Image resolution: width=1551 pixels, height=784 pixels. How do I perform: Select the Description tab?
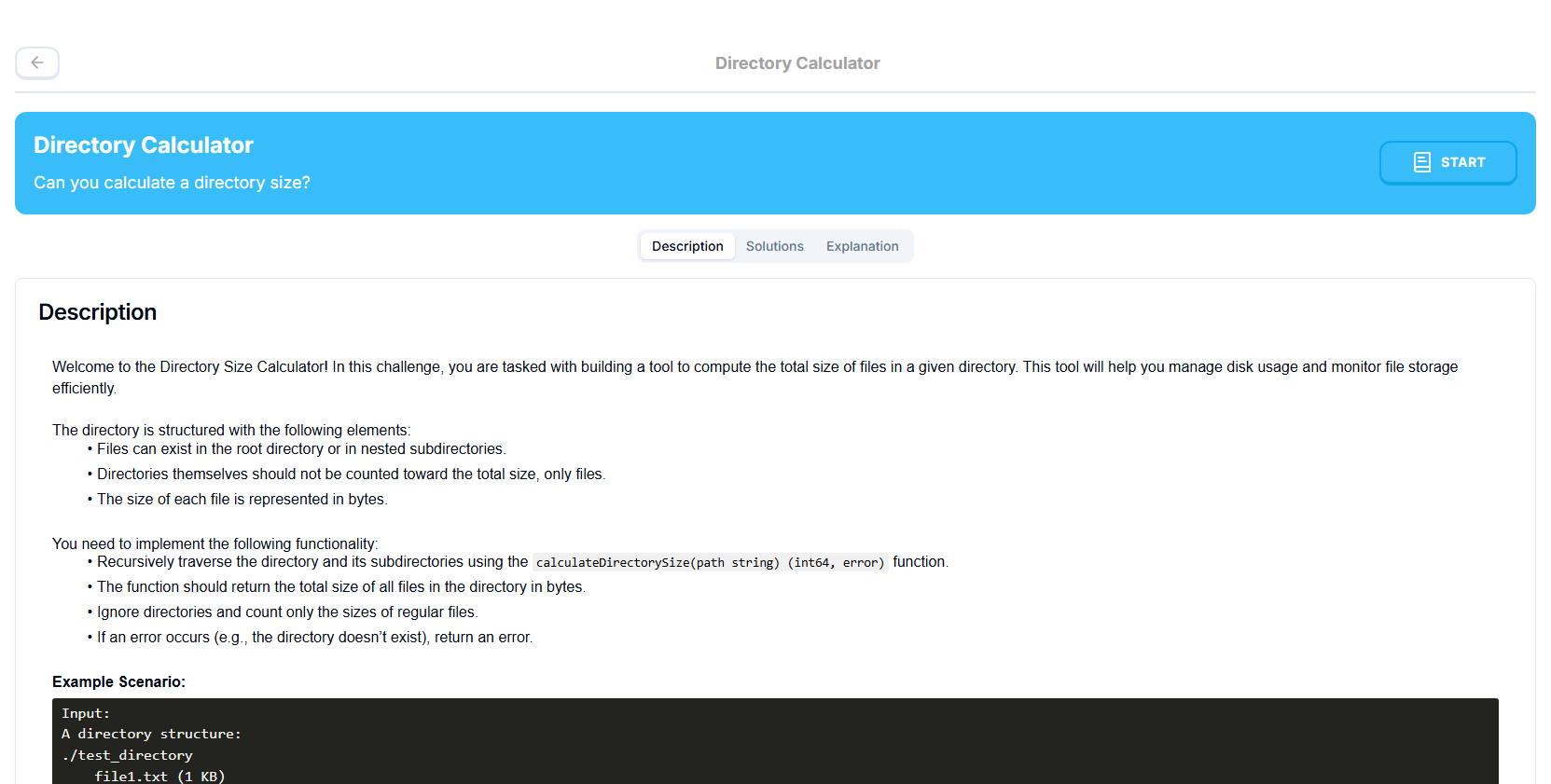pyautogui.click(x=687, y=246)
